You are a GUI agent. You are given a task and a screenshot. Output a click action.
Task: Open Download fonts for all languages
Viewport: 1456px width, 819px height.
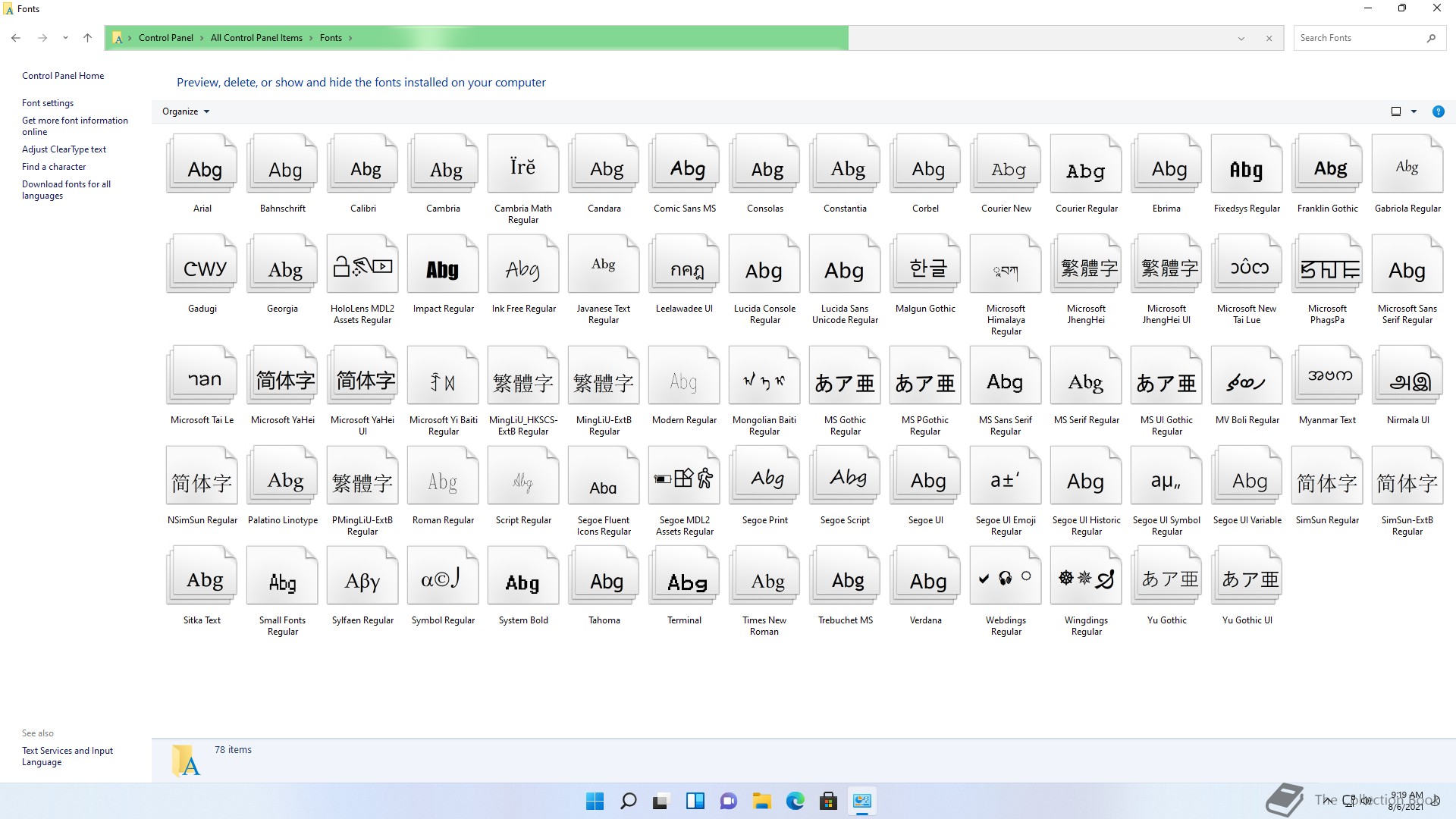[66, 190]
